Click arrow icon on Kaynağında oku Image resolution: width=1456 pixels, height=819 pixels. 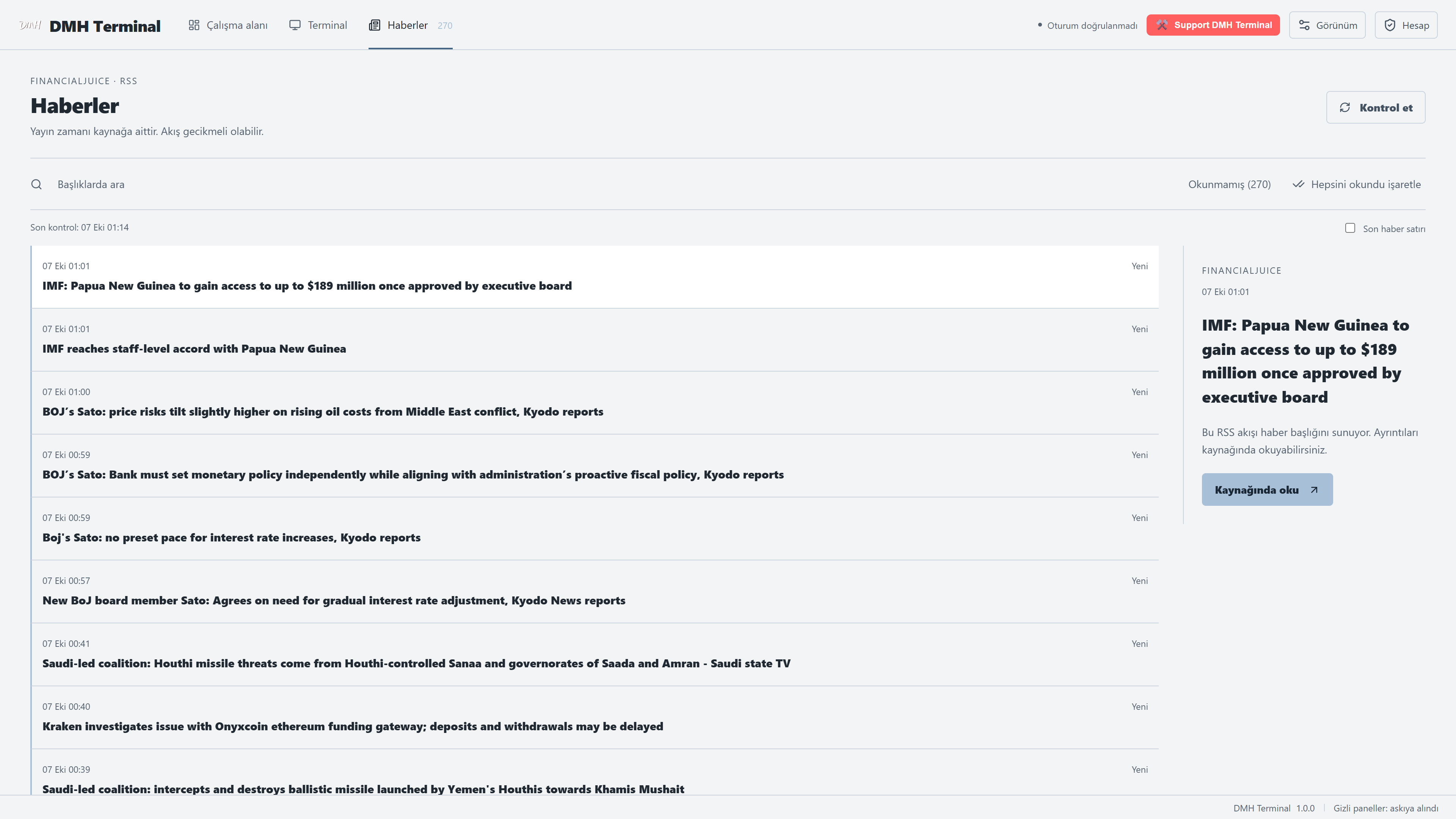(x=1314, y=490)
